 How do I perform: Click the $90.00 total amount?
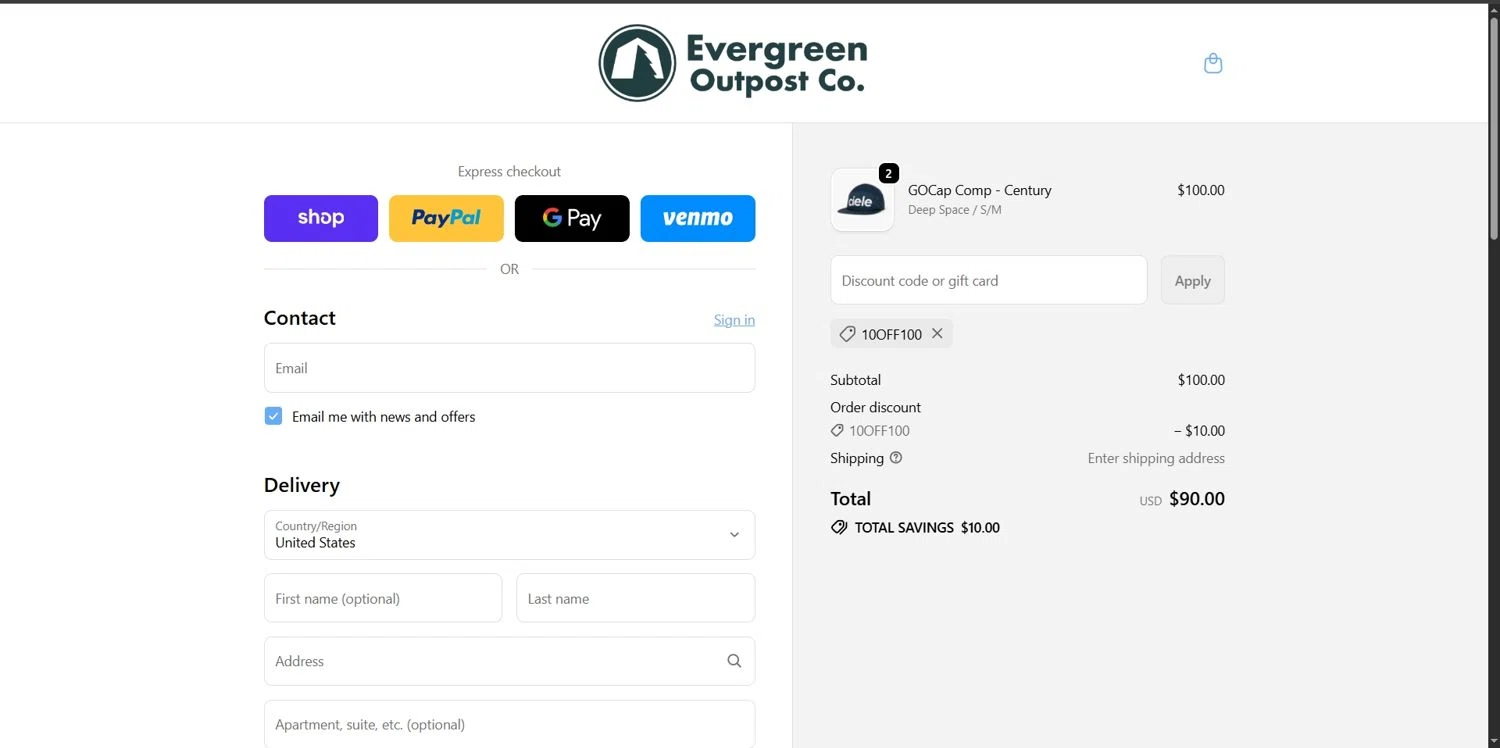point(1197,499)
